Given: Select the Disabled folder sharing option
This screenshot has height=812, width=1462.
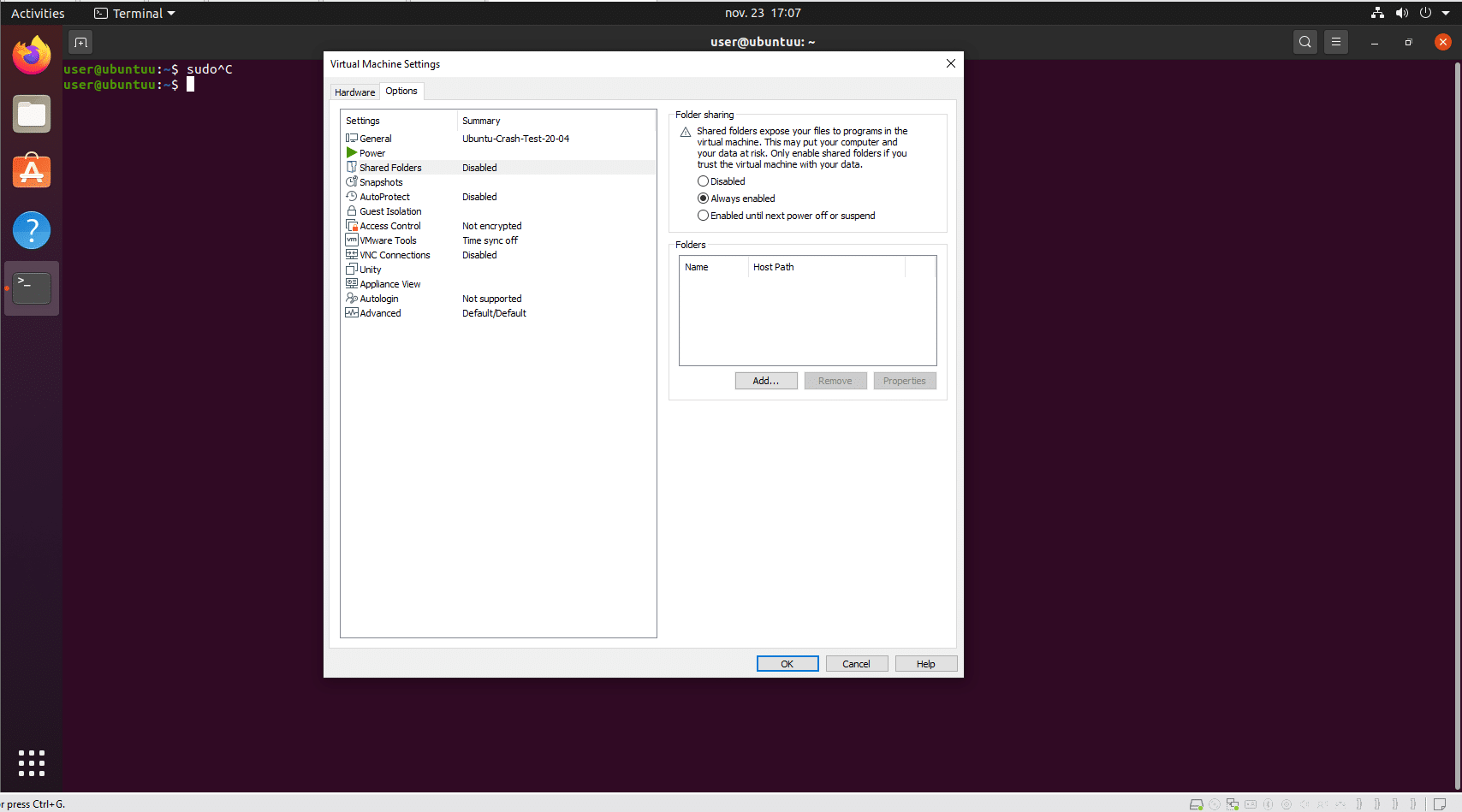Looking at the screenshot, I should pos(703,181).
